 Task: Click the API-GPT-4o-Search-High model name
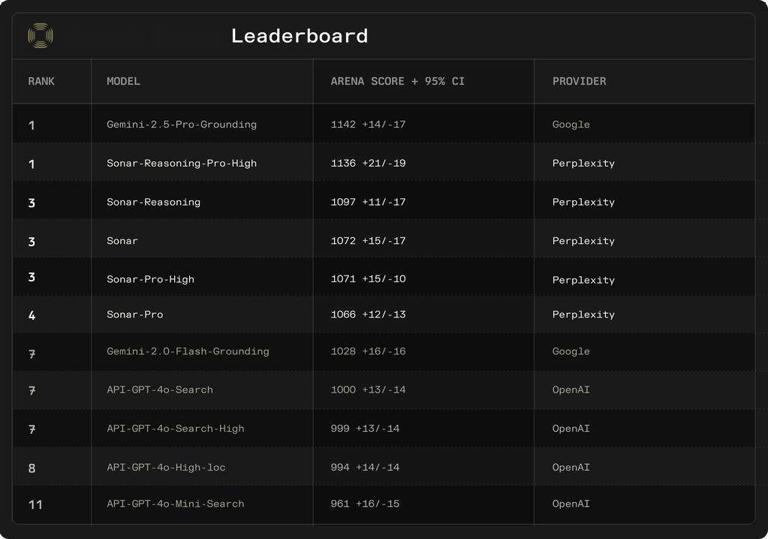[x=175, y=428]
